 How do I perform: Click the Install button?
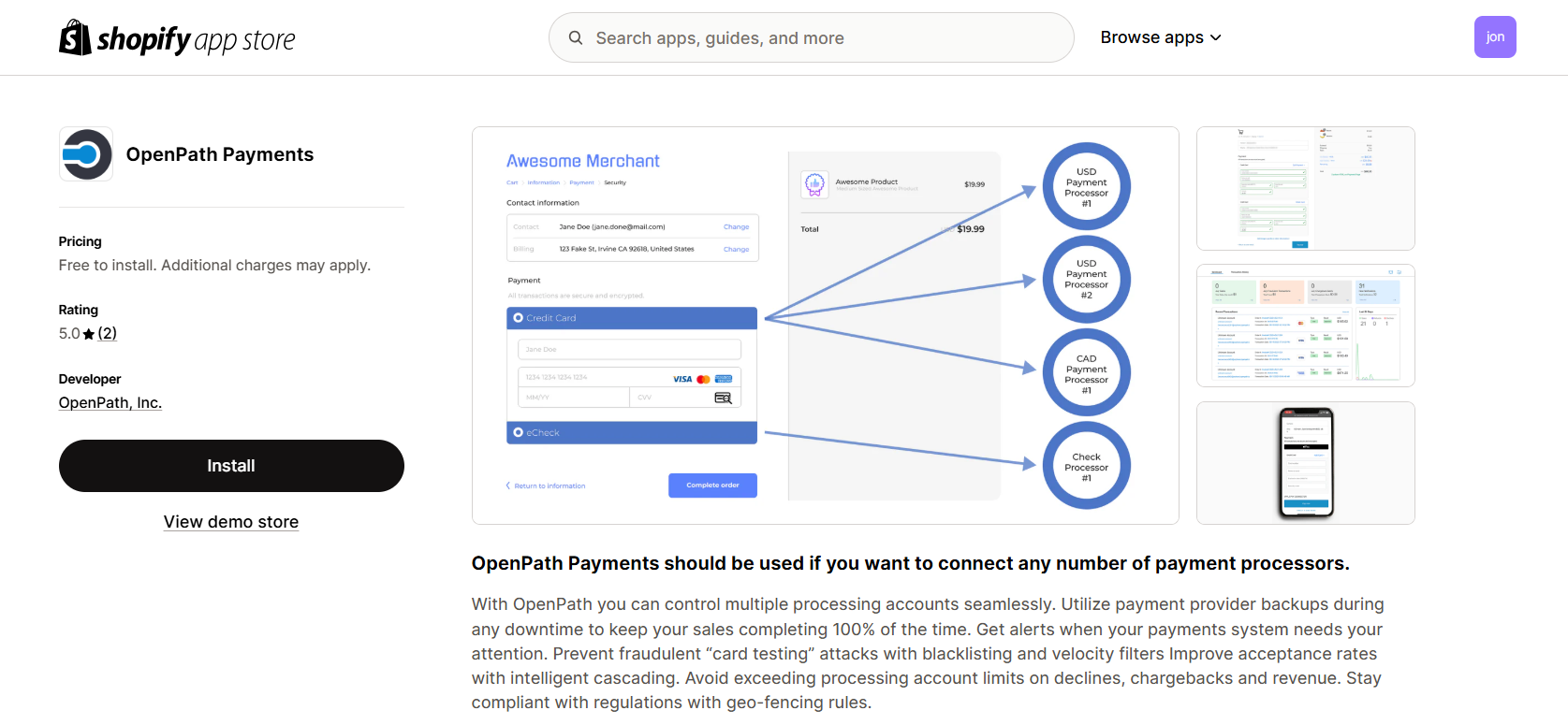(231, 466)
